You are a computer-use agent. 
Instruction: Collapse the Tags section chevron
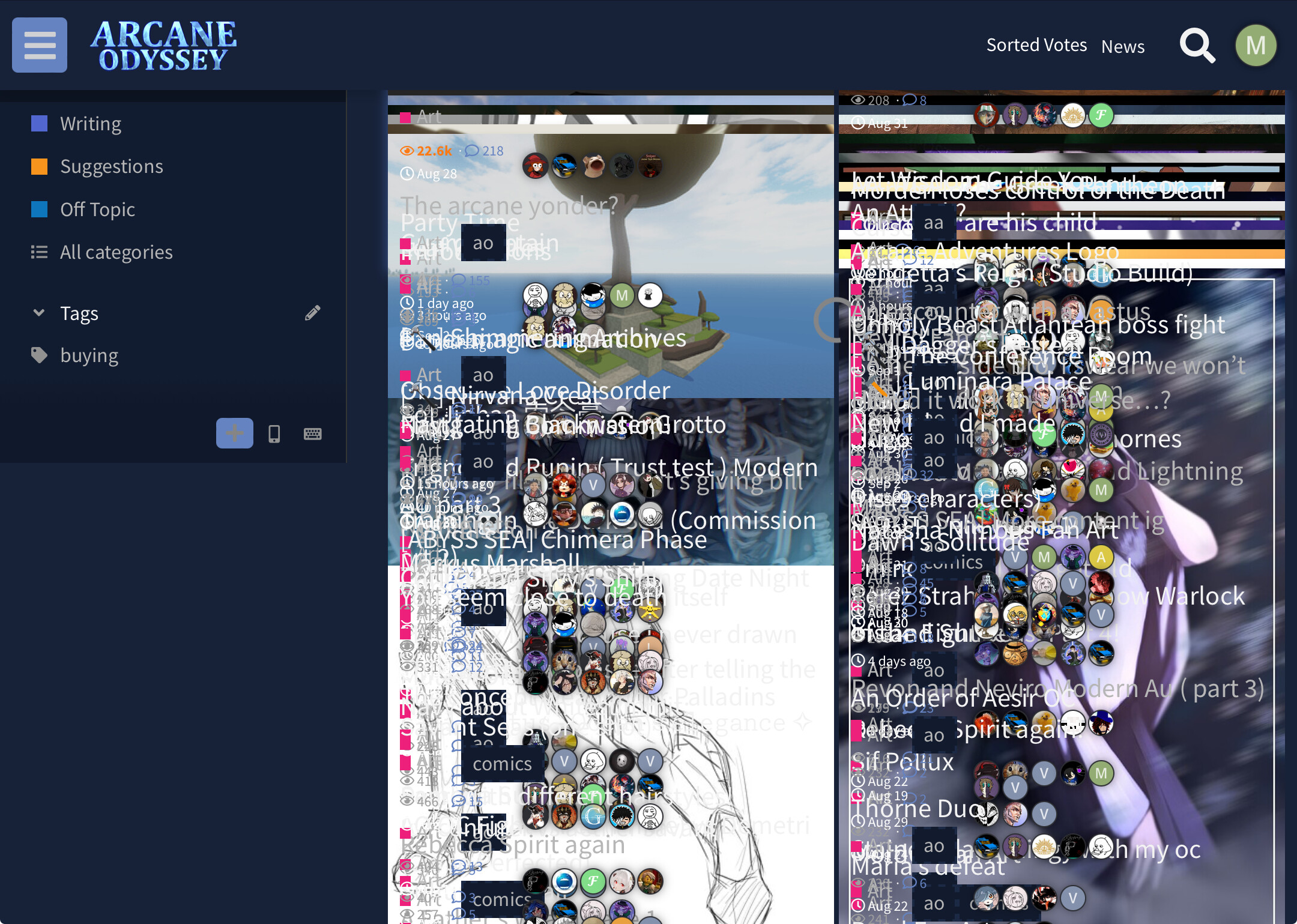pos(39,313)
